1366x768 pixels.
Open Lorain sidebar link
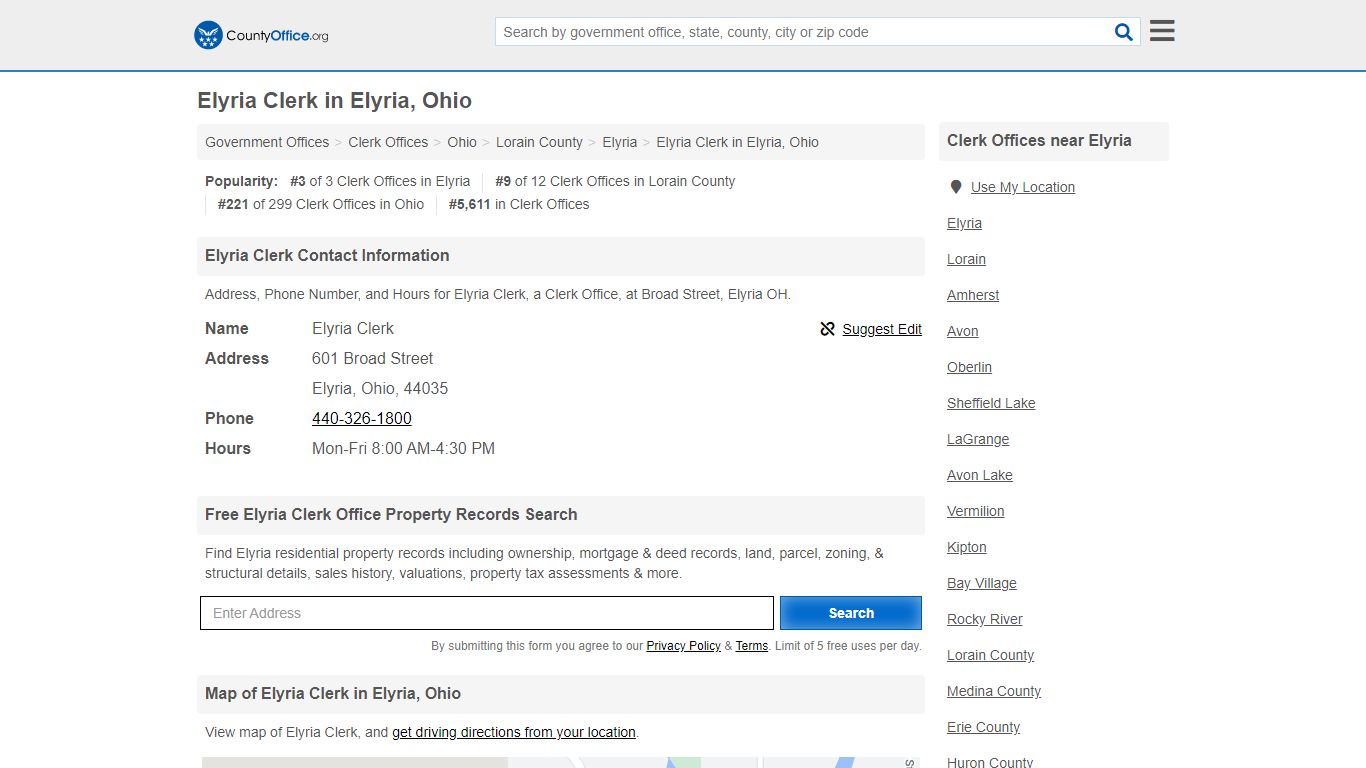pyautogui.click(x=966, y=259)
